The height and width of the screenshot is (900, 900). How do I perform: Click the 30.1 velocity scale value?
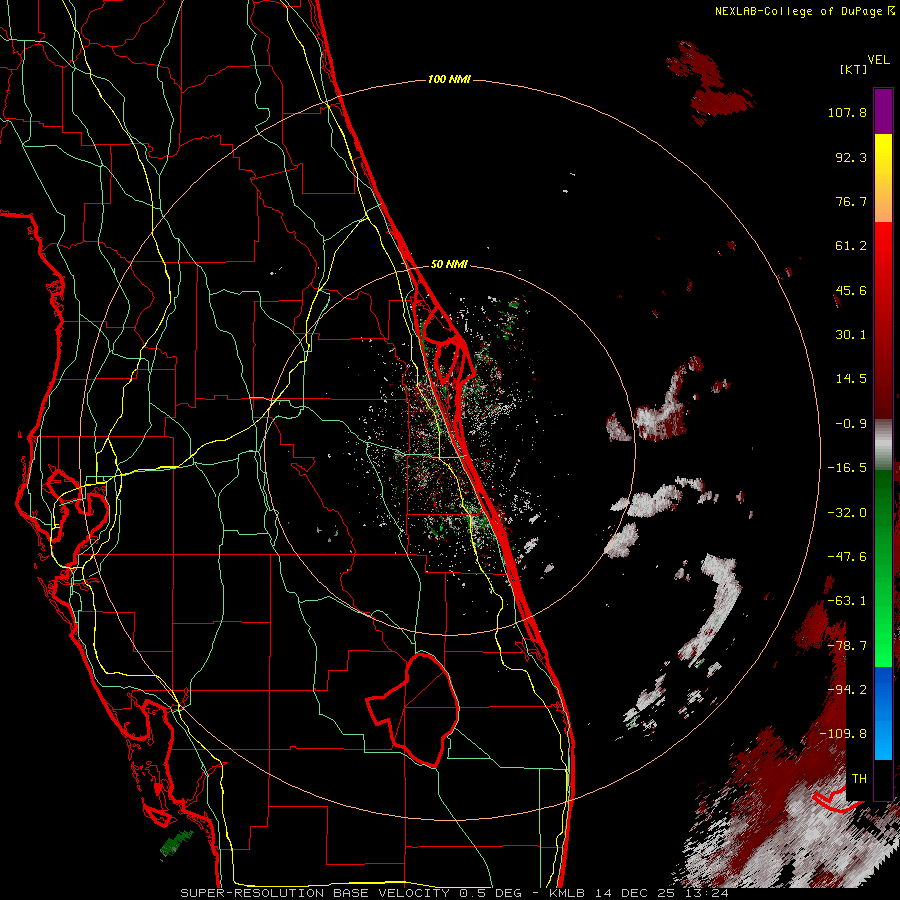coord(851,335)
